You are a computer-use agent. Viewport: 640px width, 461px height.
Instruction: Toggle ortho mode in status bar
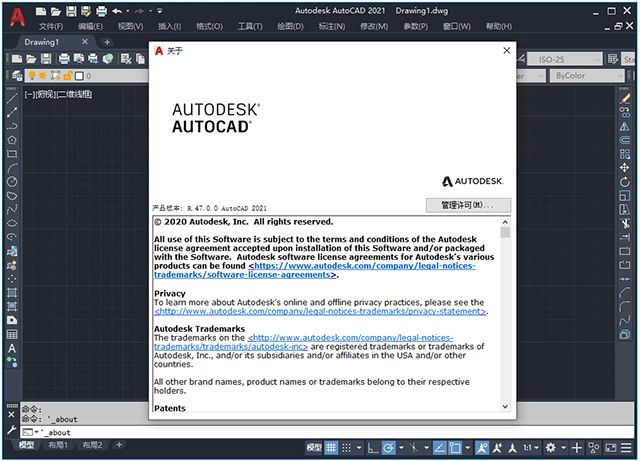click(372, 448)
